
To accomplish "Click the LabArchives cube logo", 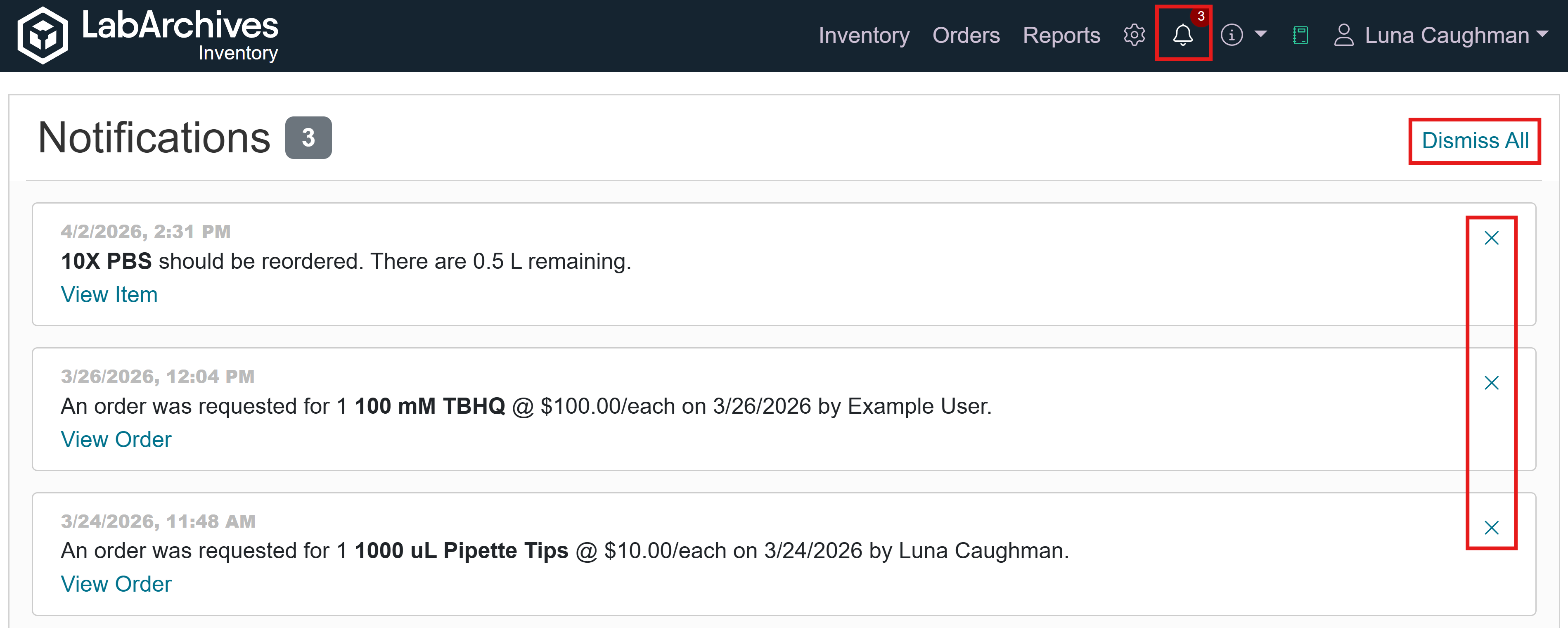I will [43, 35].
